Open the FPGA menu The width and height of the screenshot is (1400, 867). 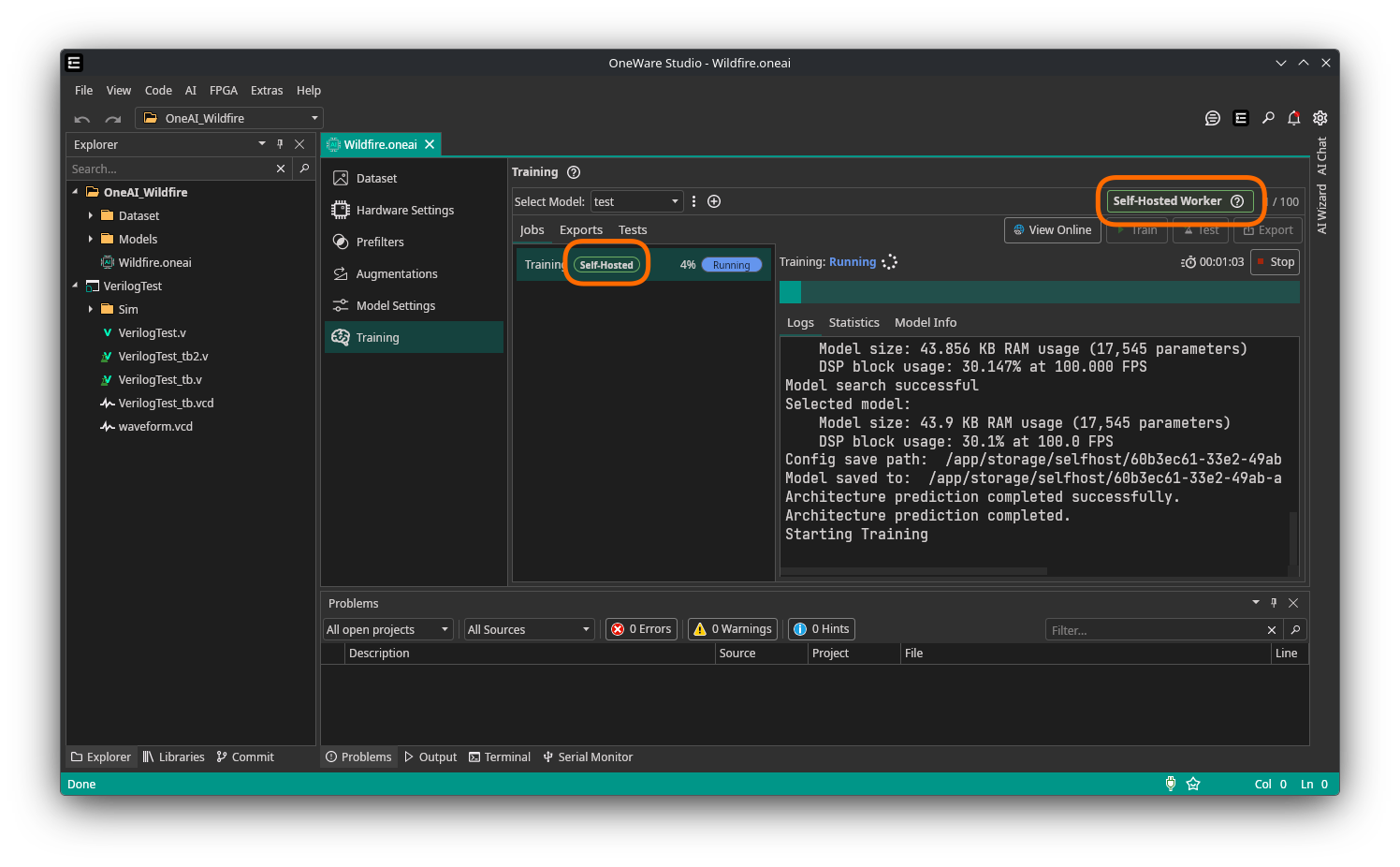[x=223, y=90]
